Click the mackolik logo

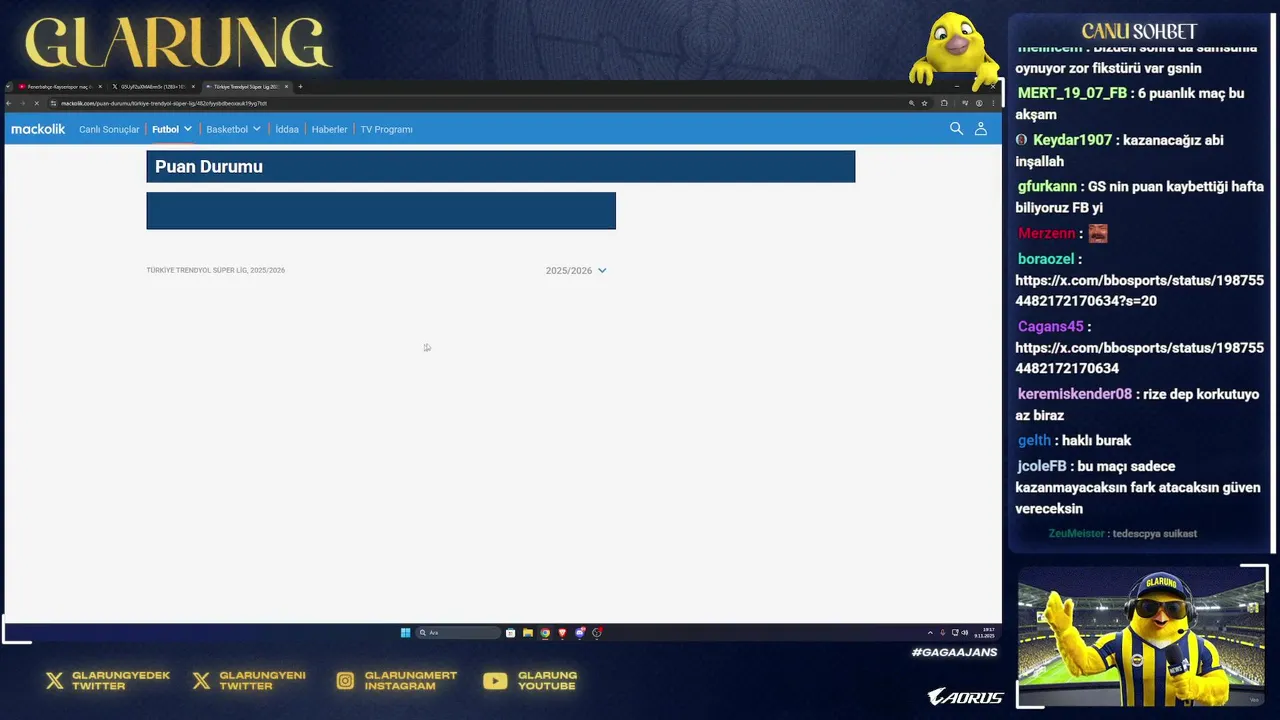[38, 129]
